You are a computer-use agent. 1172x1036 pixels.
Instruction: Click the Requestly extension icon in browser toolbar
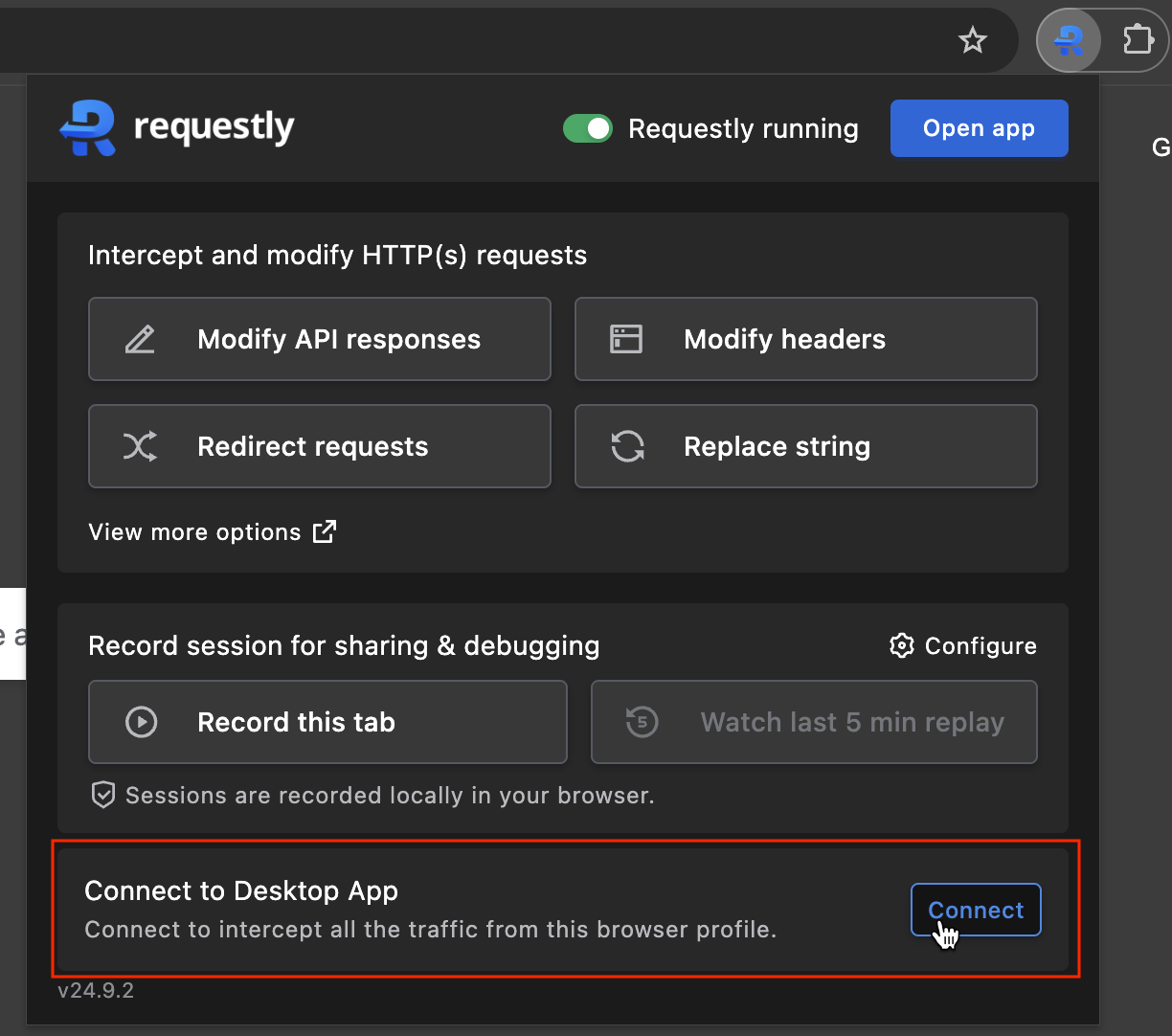pos(1069,40)
